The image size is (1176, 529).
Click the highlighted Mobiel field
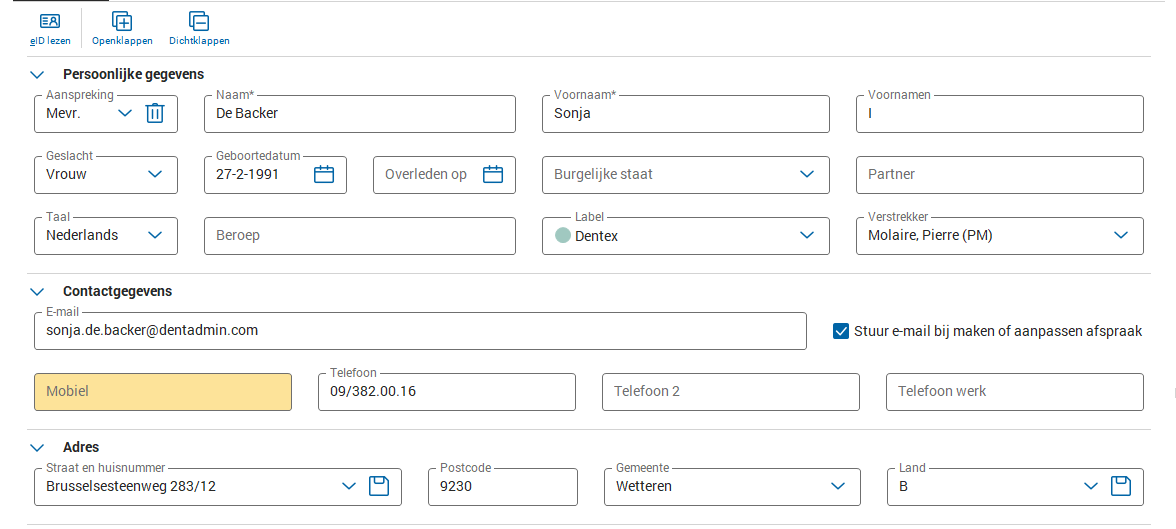tap(163, 392)
